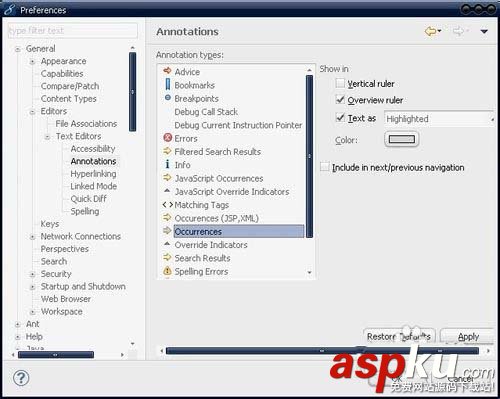Open the Spelling preference page
The height and width of the screenshot is (399, 500).
point(85,211)
